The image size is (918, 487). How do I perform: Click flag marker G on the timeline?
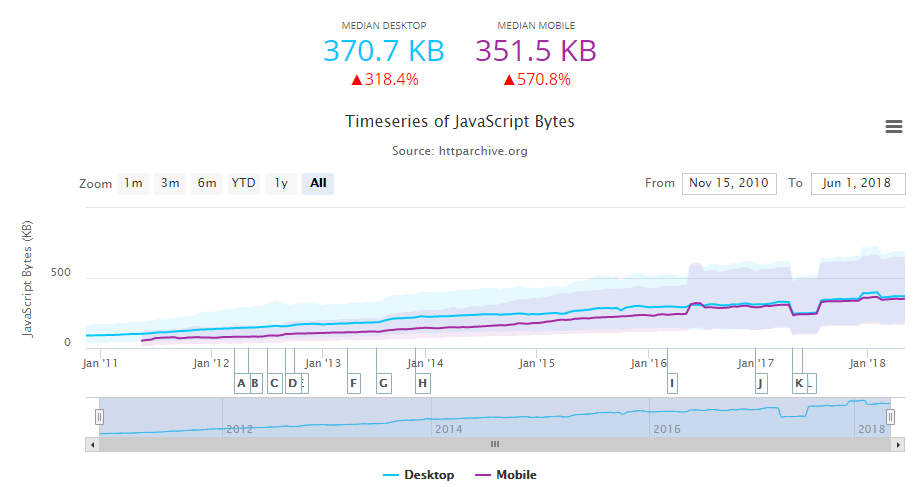pyautogui.click(x=383, y=383)
